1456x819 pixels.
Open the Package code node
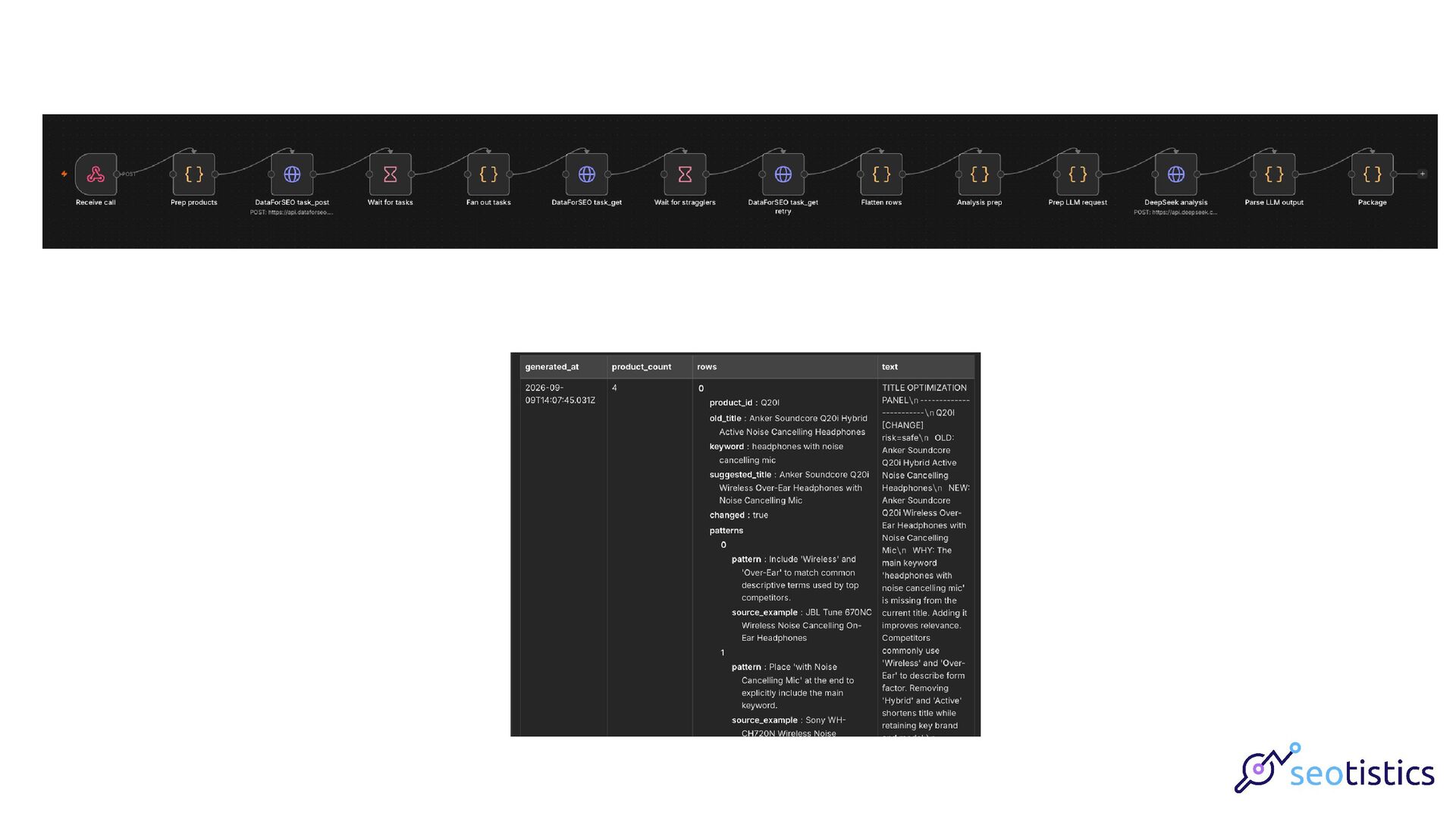pos(1373,174)
